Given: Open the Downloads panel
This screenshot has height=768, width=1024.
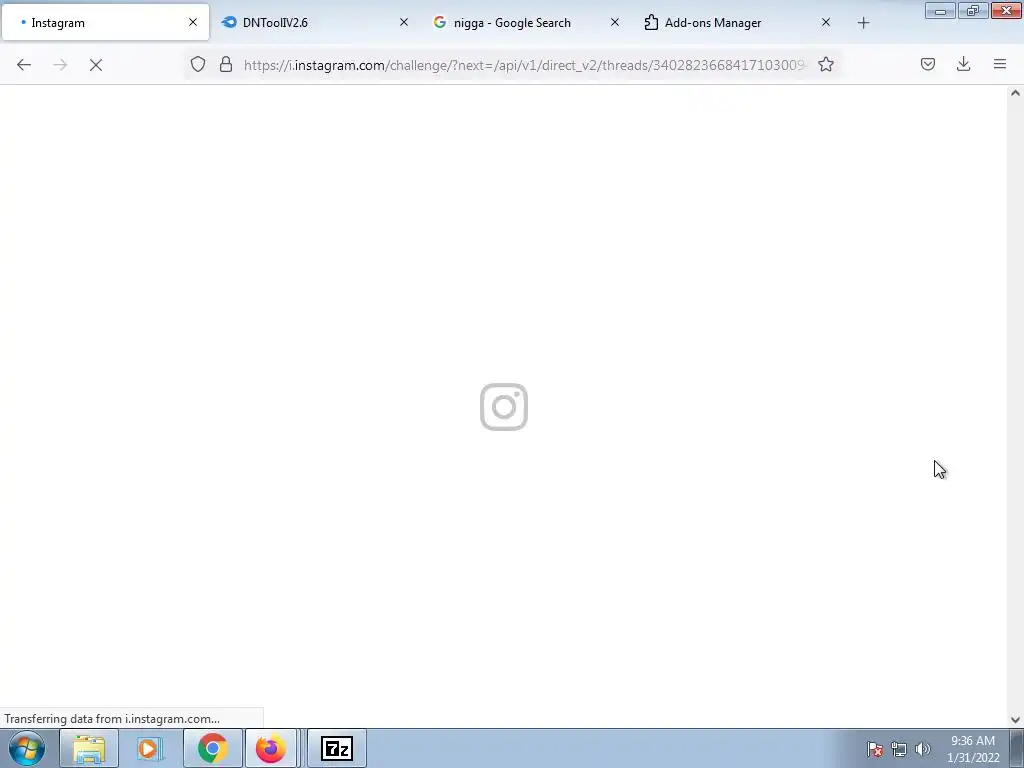Looking at the screenshot, I should point(963,64).
